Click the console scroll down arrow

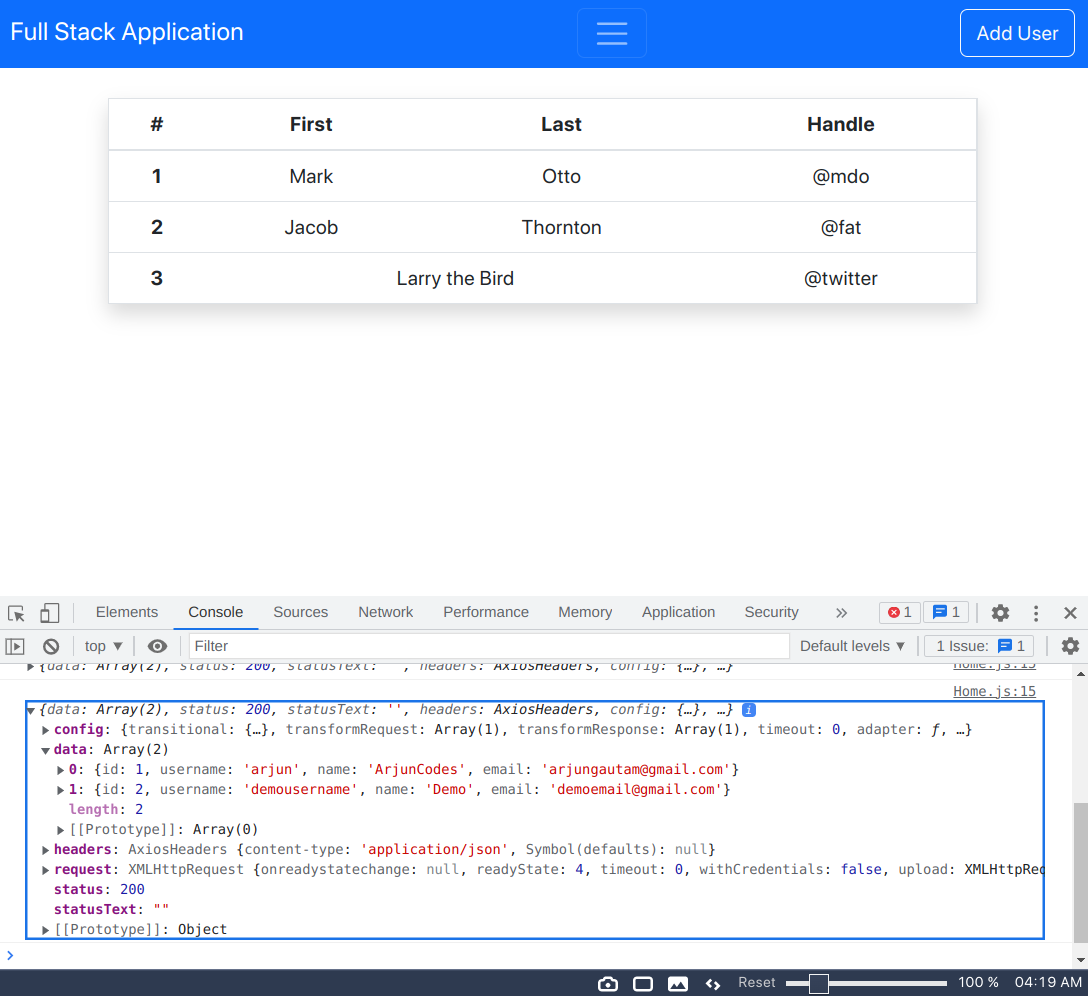[x=1080, y=961]
